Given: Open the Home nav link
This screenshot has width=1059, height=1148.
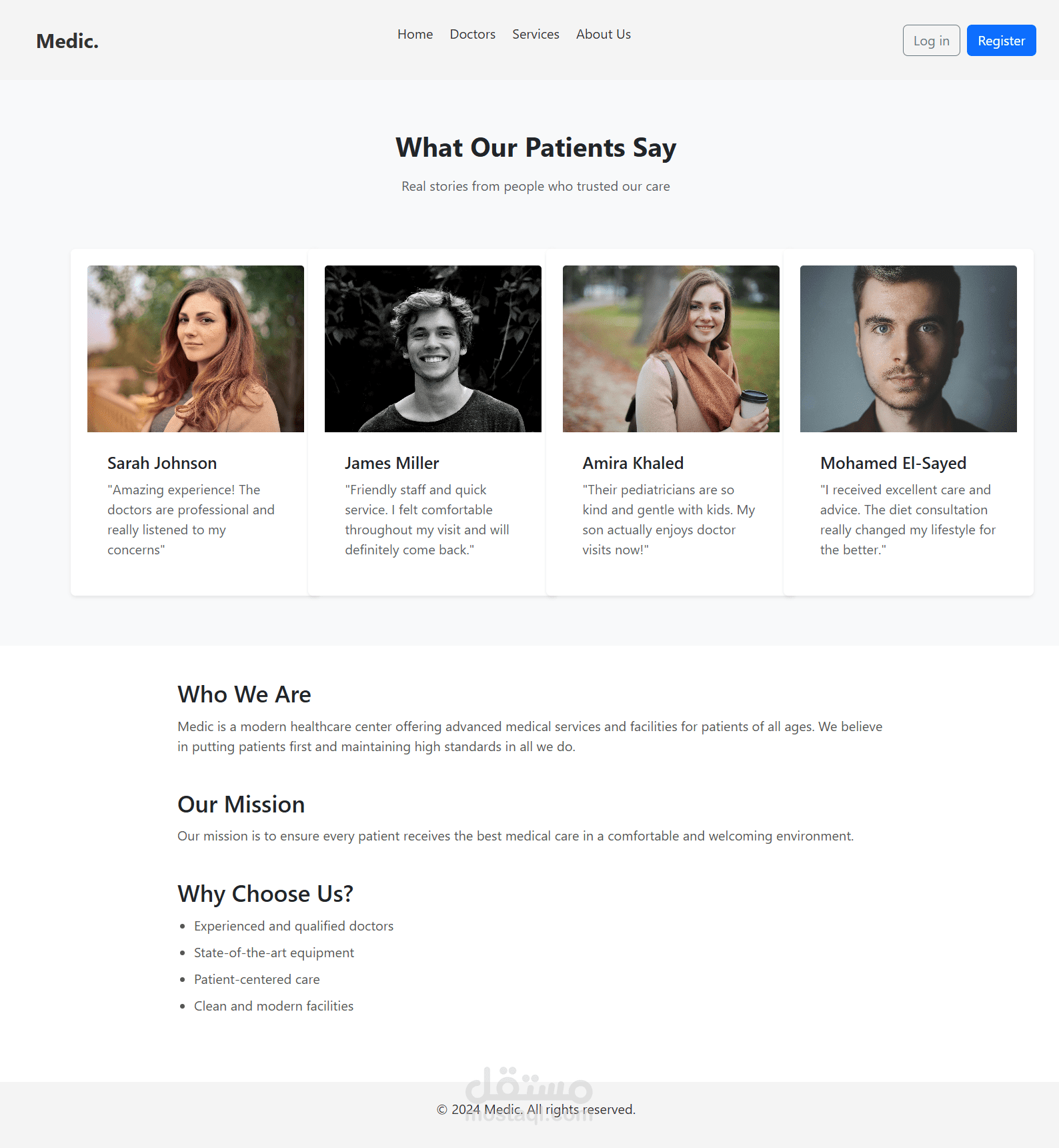Looking at the screenshot, I should pos(415,34).
